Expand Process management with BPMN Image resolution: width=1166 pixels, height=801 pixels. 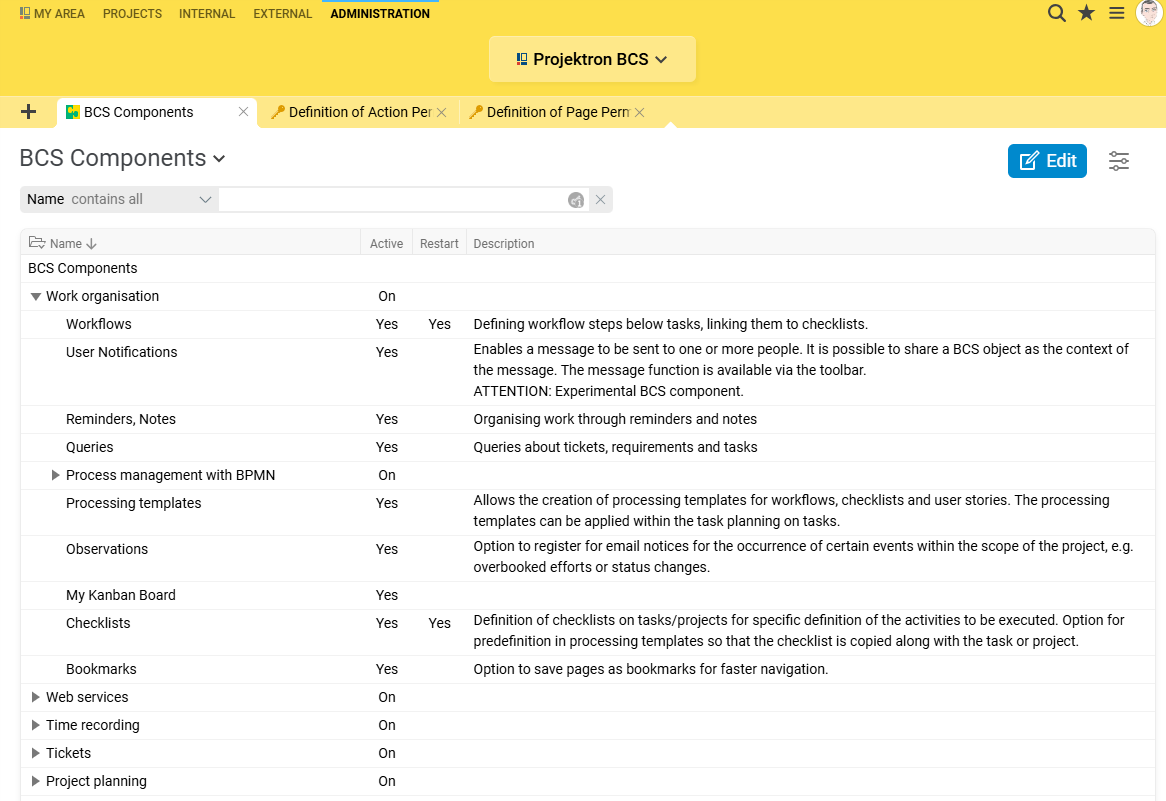coord(56,475)
